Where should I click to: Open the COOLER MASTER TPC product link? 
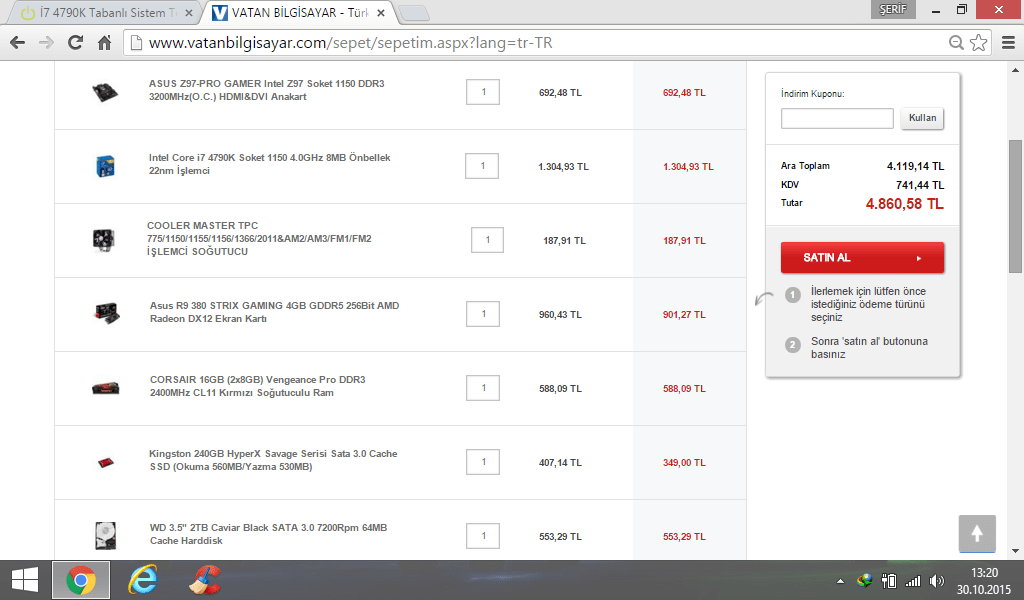point(259,238)
